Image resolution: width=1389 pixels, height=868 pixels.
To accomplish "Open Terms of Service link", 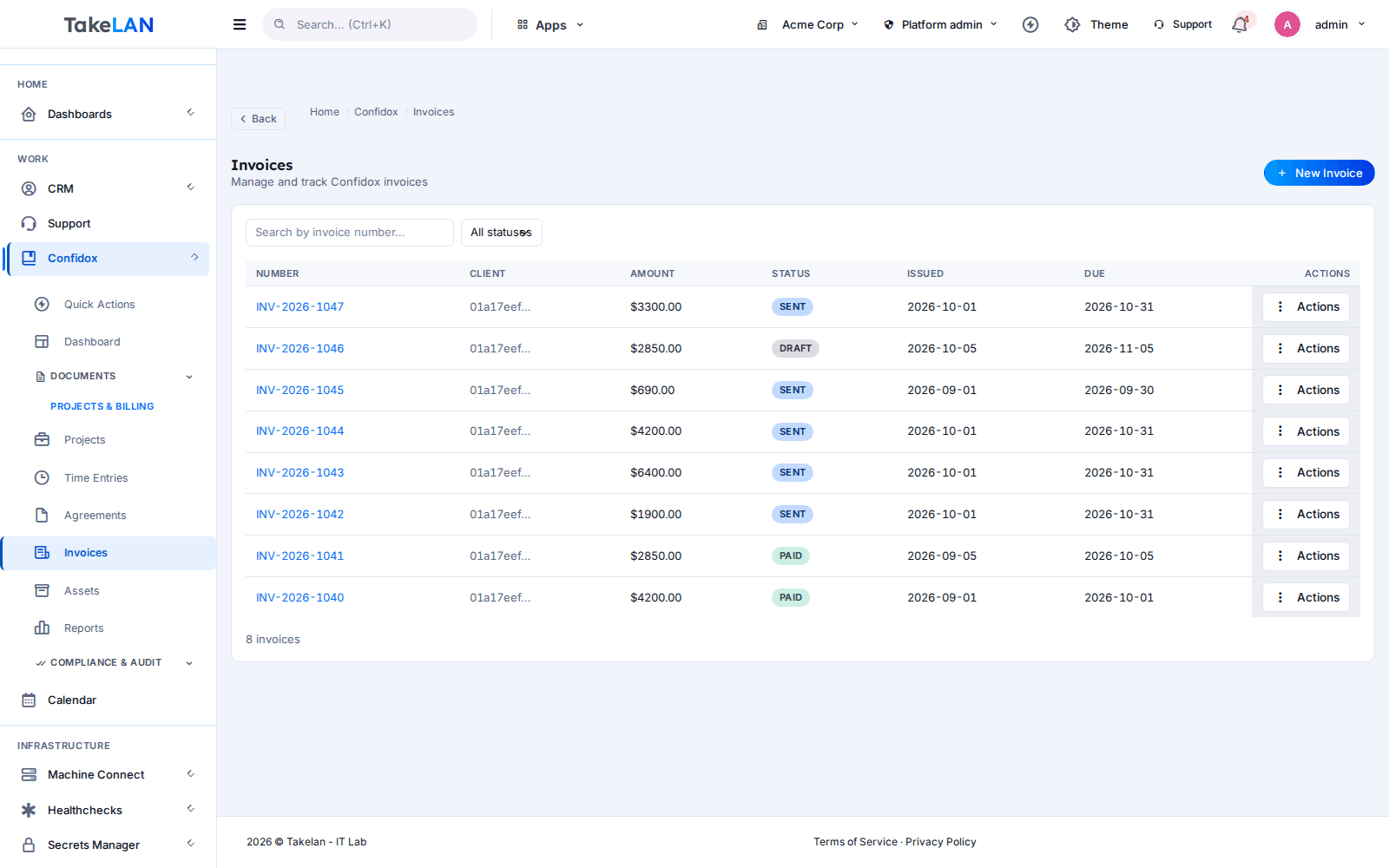I will tap(855, 842).
